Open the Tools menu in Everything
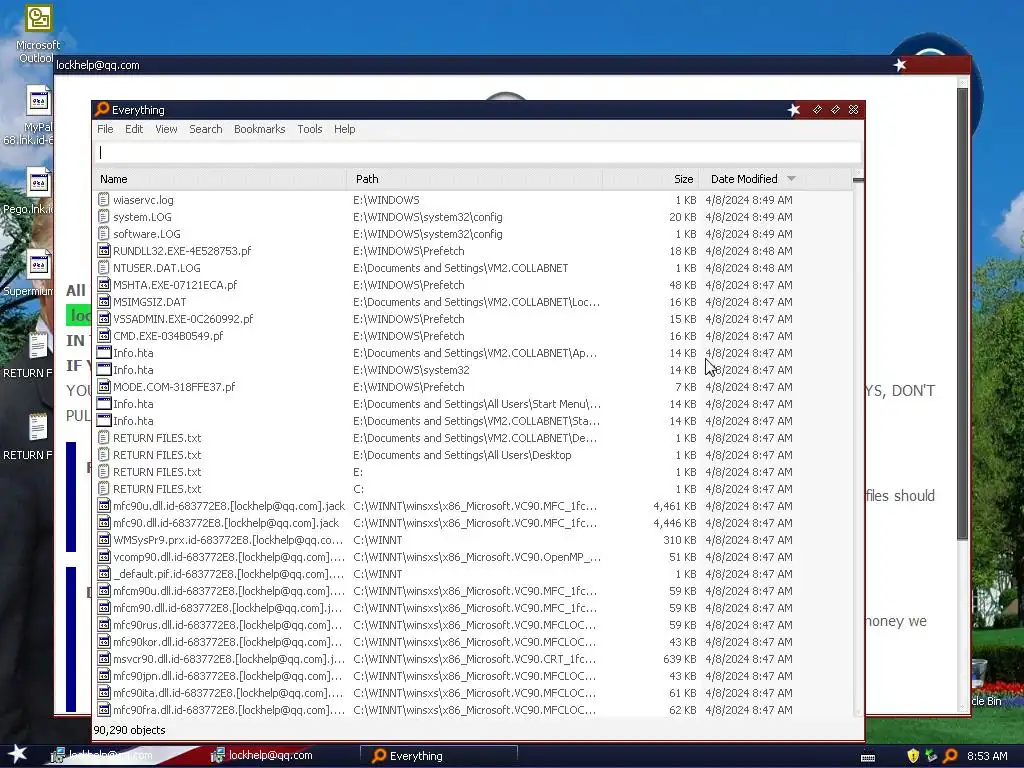Screen dimensions: 1024x768 [x=310, y=129]
